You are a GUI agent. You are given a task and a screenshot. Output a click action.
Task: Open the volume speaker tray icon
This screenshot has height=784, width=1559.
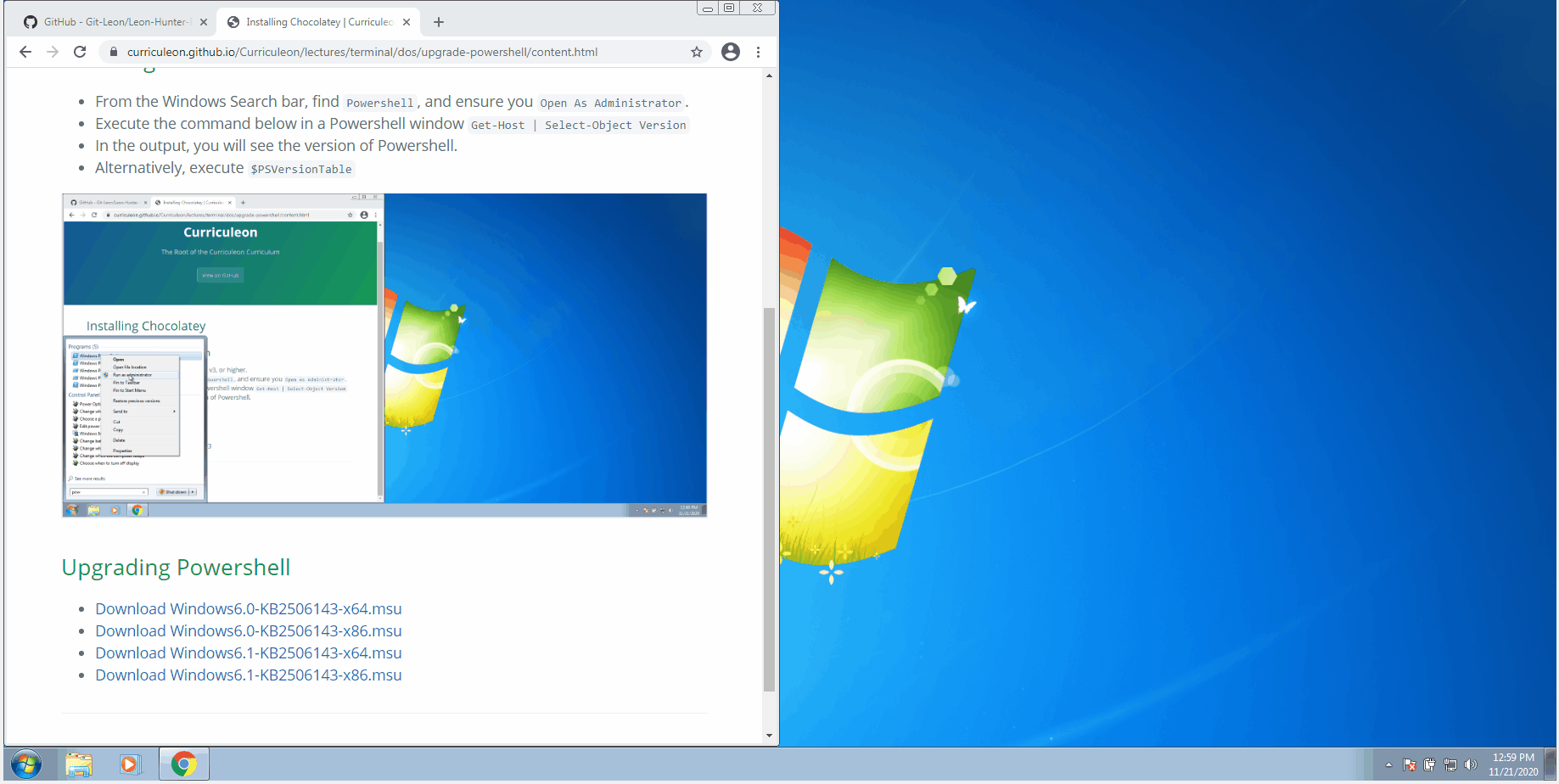click(1471, 764)
